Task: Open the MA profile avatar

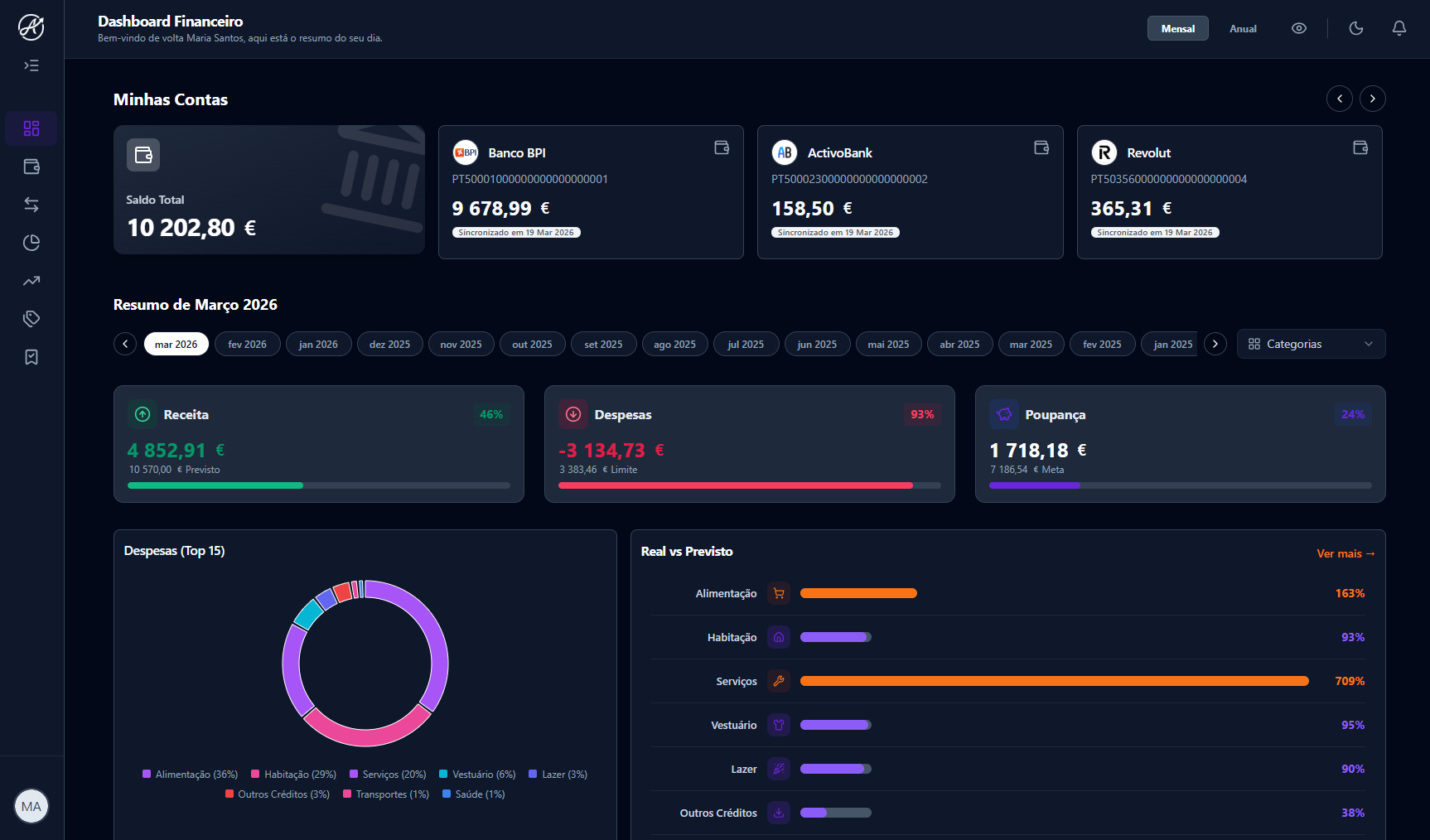Action: (31, 805)
